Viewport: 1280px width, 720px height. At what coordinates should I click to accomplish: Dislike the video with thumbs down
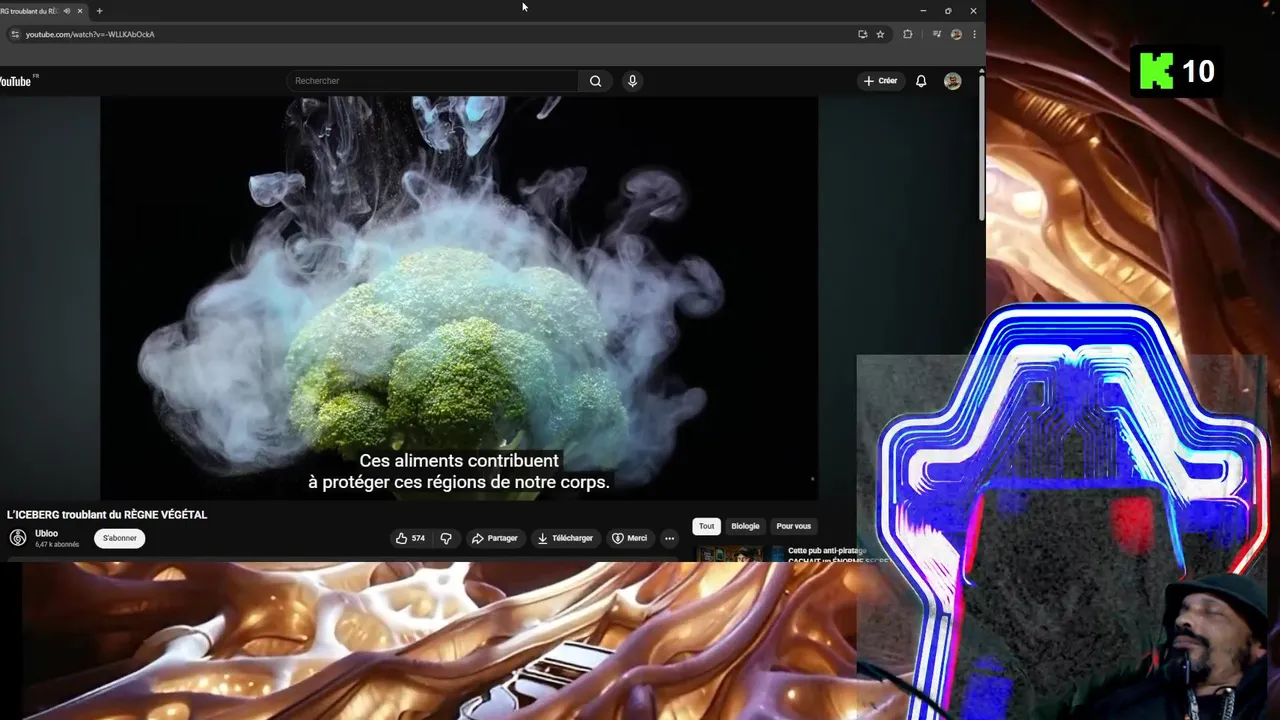(x=446, y=538)
